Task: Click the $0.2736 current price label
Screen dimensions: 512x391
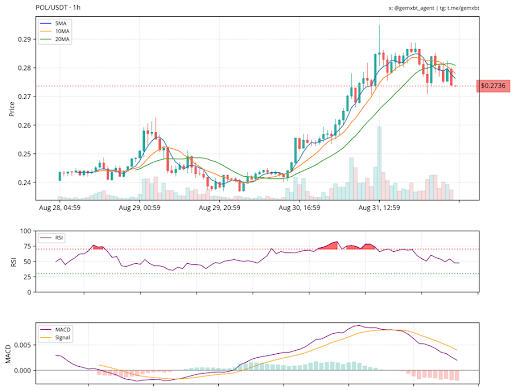Action: (x=493, y=86)
